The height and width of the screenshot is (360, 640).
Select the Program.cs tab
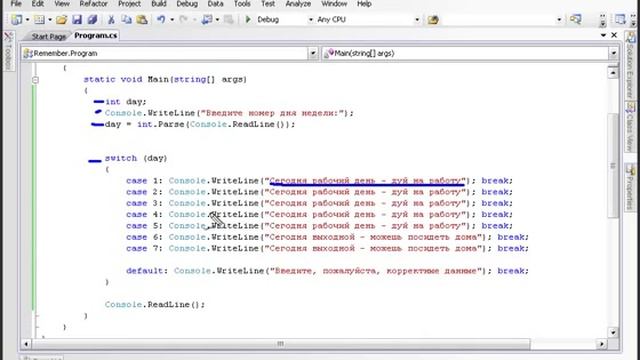point(96,36)
